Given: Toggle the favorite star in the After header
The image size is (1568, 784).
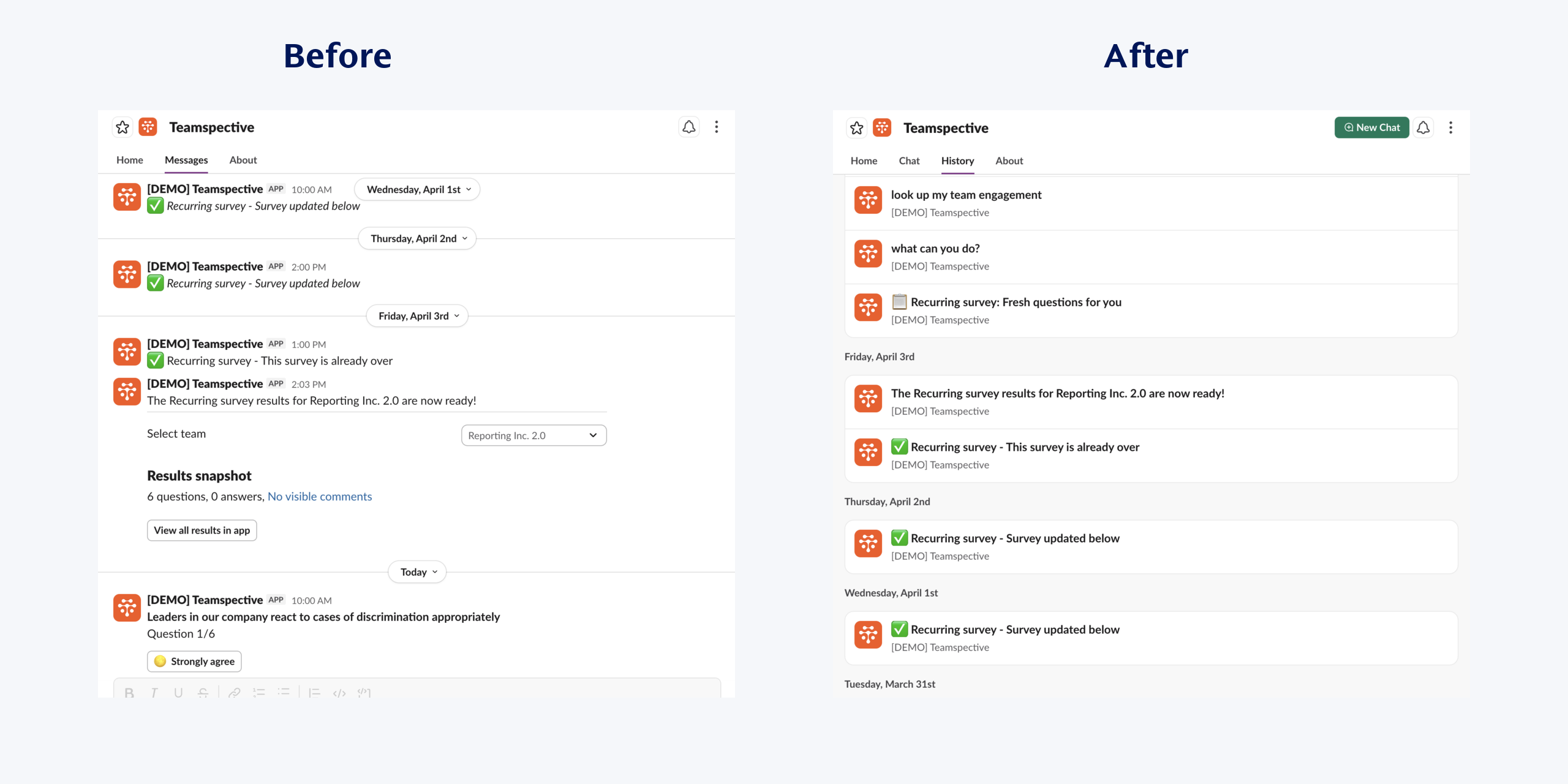Looking at the screenshot, I should coord(856,127).
